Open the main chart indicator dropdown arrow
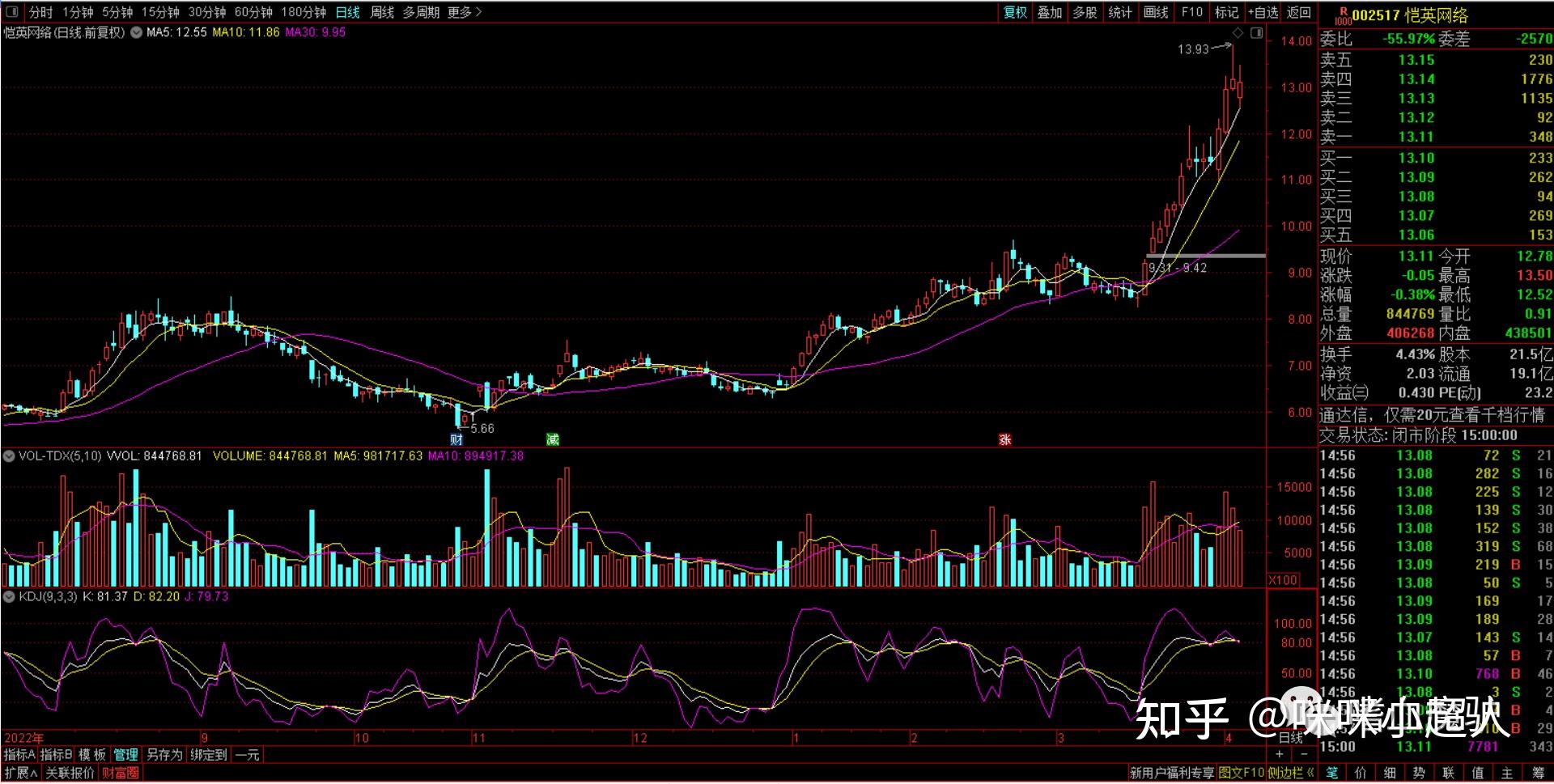The height and width of the screenshot is (784, 1554). pos(136,32)
